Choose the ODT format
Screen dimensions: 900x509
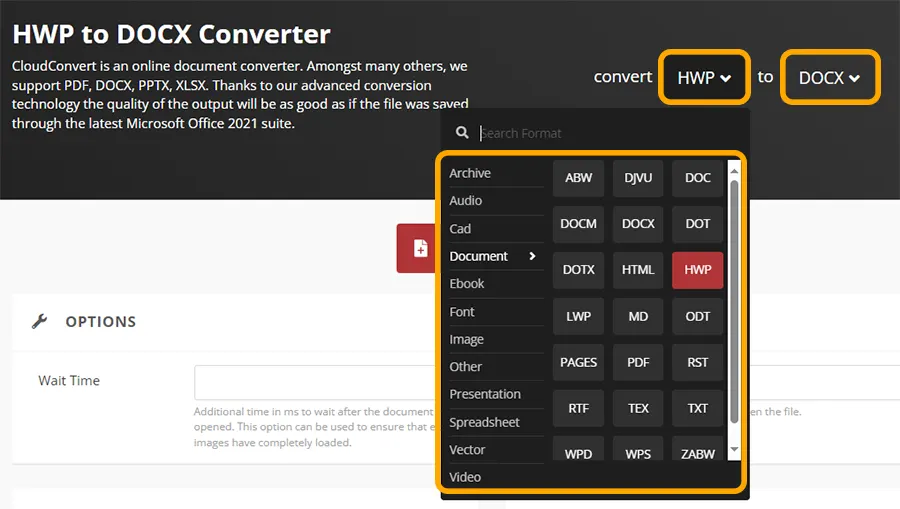click(x=698, y=317)
